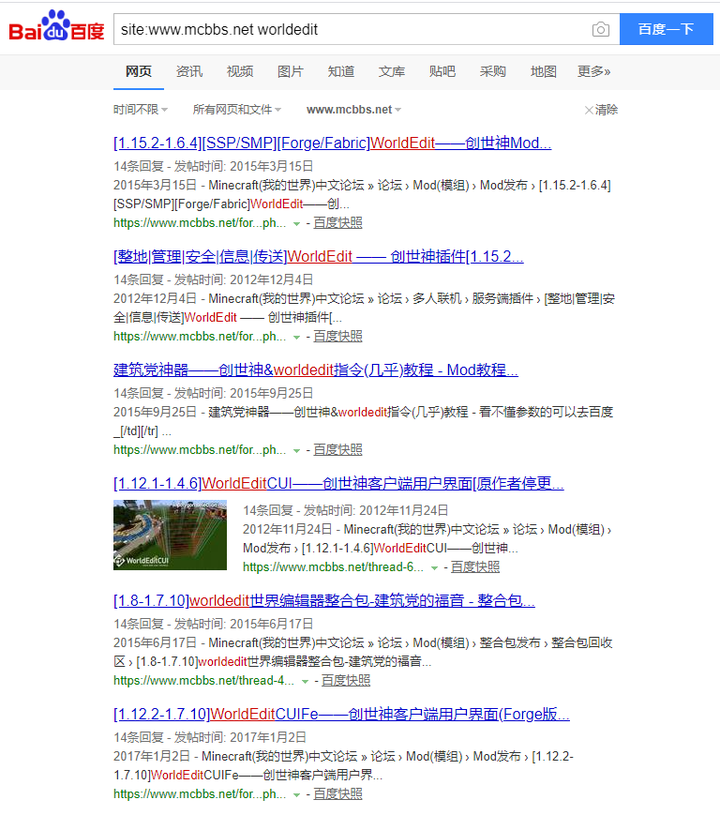Viewport: 720px width, 815px height.
Task: Go to the 采购 tab
Action: pyautogui.click(x=493, y=71)
